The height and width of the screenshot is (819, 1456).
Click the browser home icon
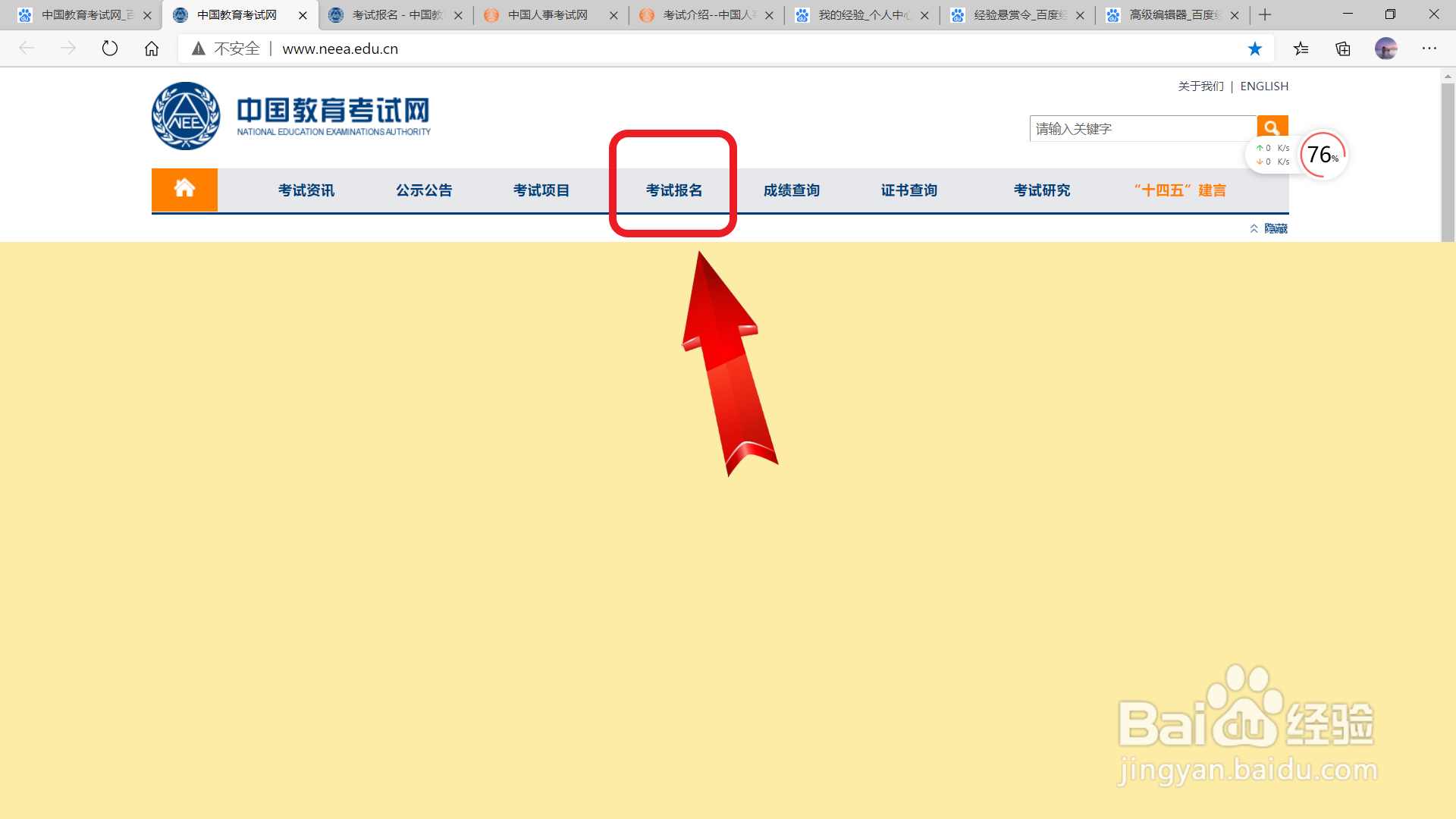tap(152, 49)
